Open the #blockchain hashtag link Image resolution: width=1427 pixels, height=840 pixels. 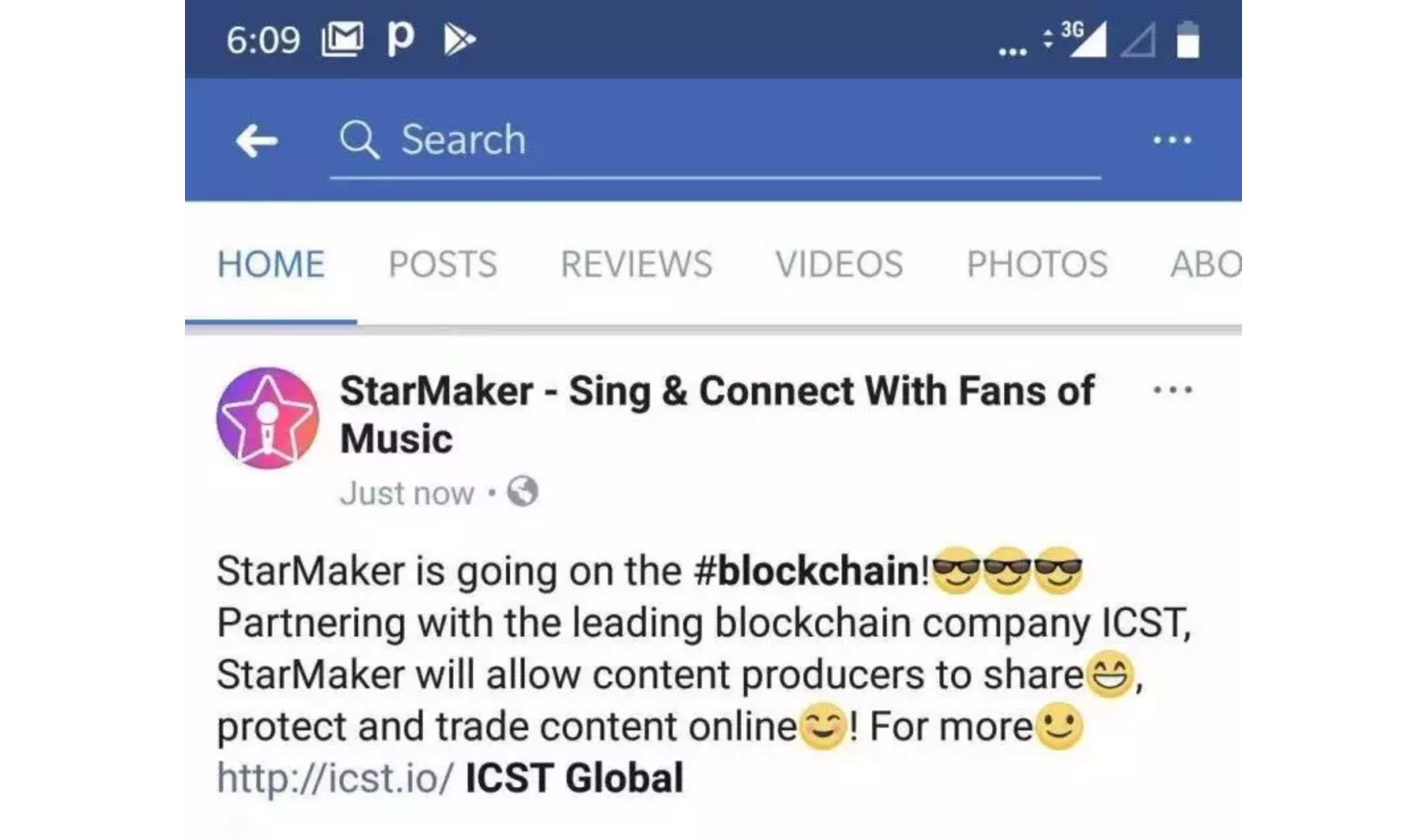pyautogui.click(x=806, y=571)
